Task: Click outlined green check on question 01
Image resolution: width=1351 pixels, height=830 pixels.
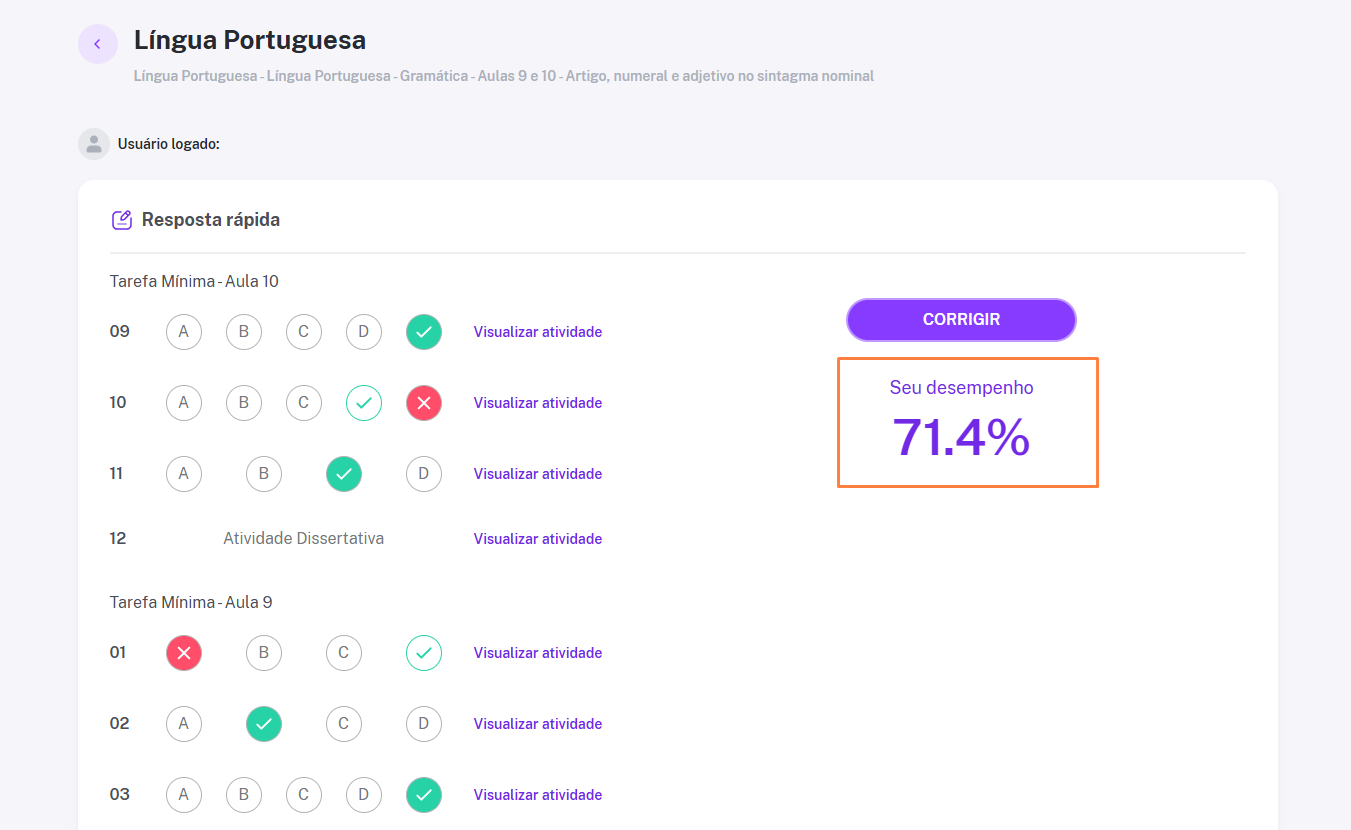Action: 424,653
